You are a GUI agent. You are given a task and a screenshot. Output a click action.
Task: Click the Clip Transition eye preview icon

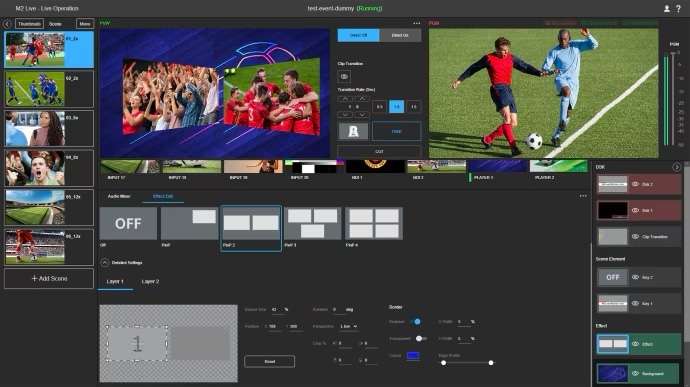click(x=344, y=77)
